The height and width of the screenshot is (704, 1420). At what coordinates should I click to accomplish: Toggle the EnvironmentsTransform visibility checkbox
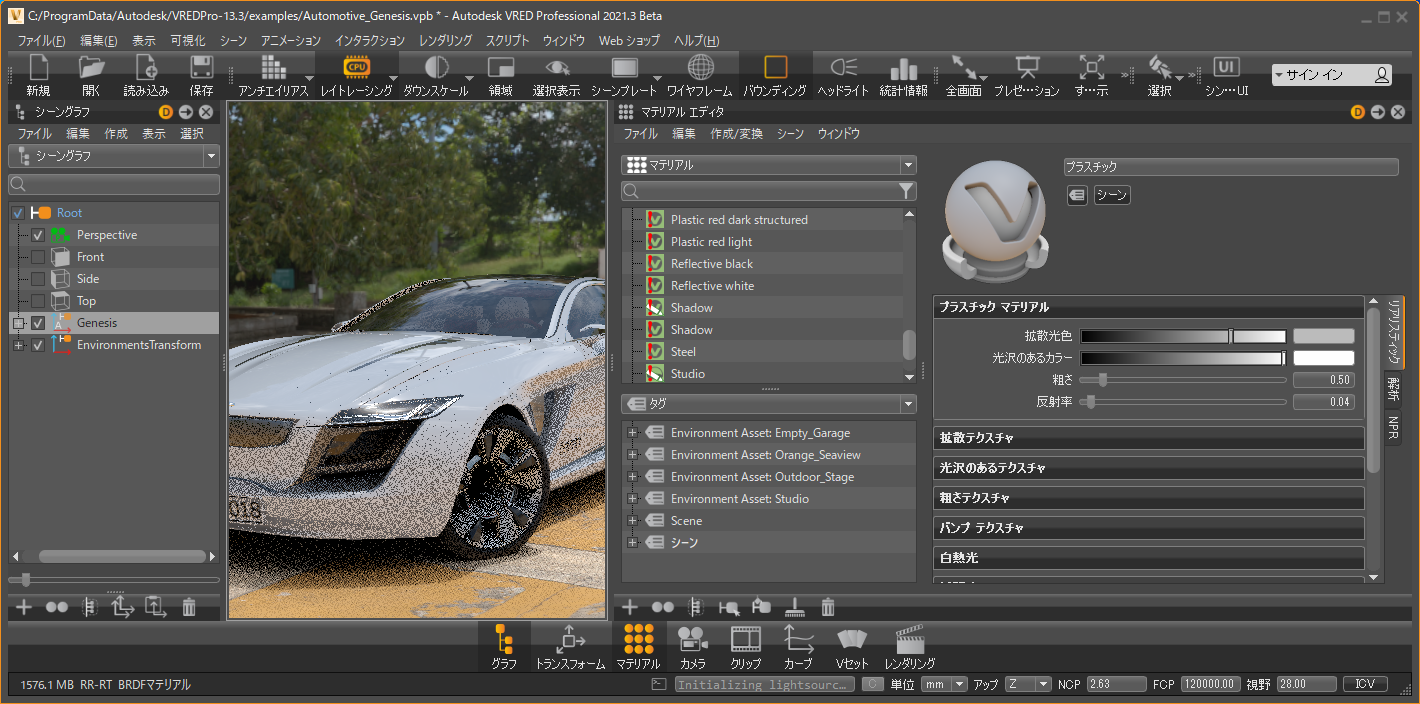pos(38,345)
